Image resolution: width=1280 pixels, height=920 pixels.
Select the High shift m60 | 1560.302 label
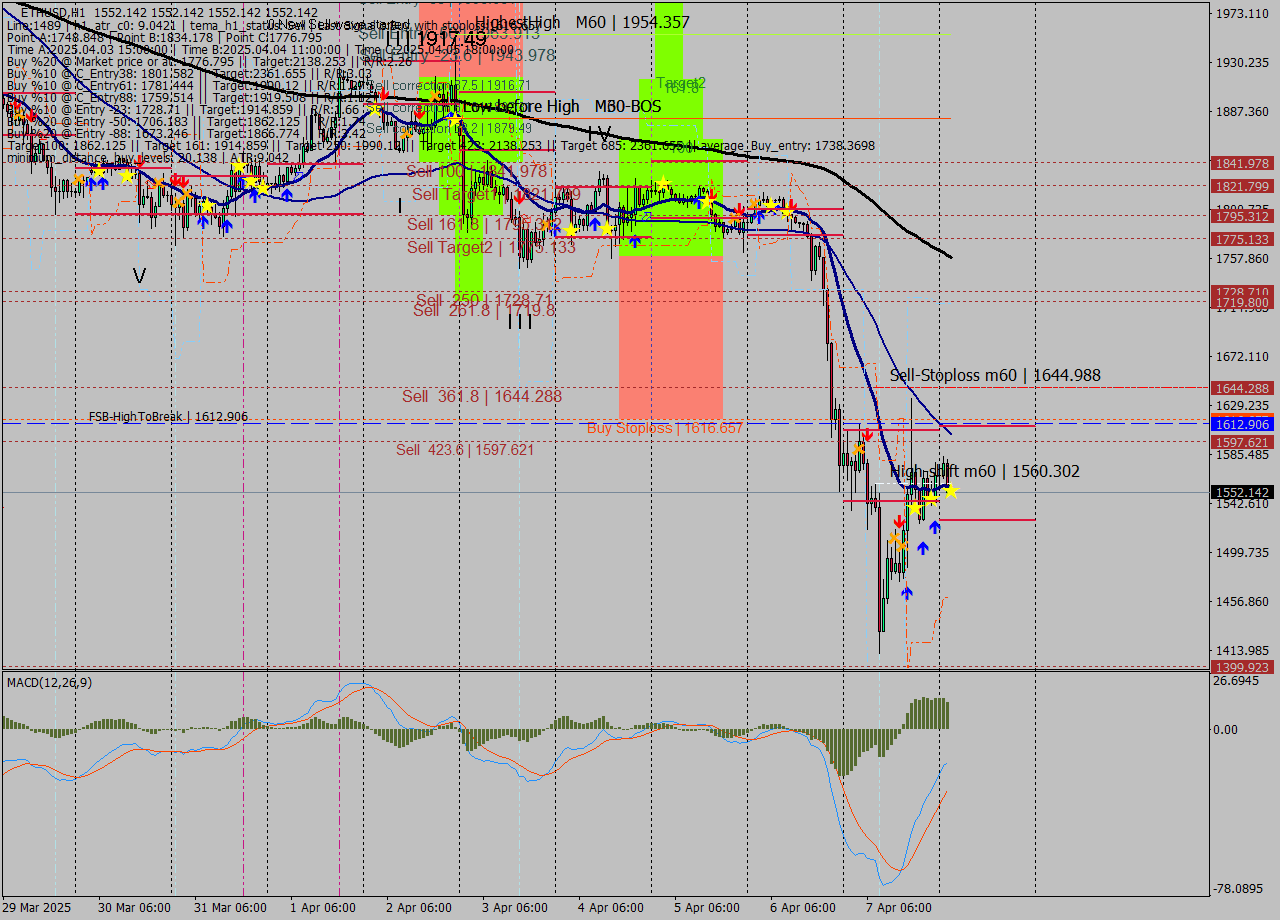985,471
